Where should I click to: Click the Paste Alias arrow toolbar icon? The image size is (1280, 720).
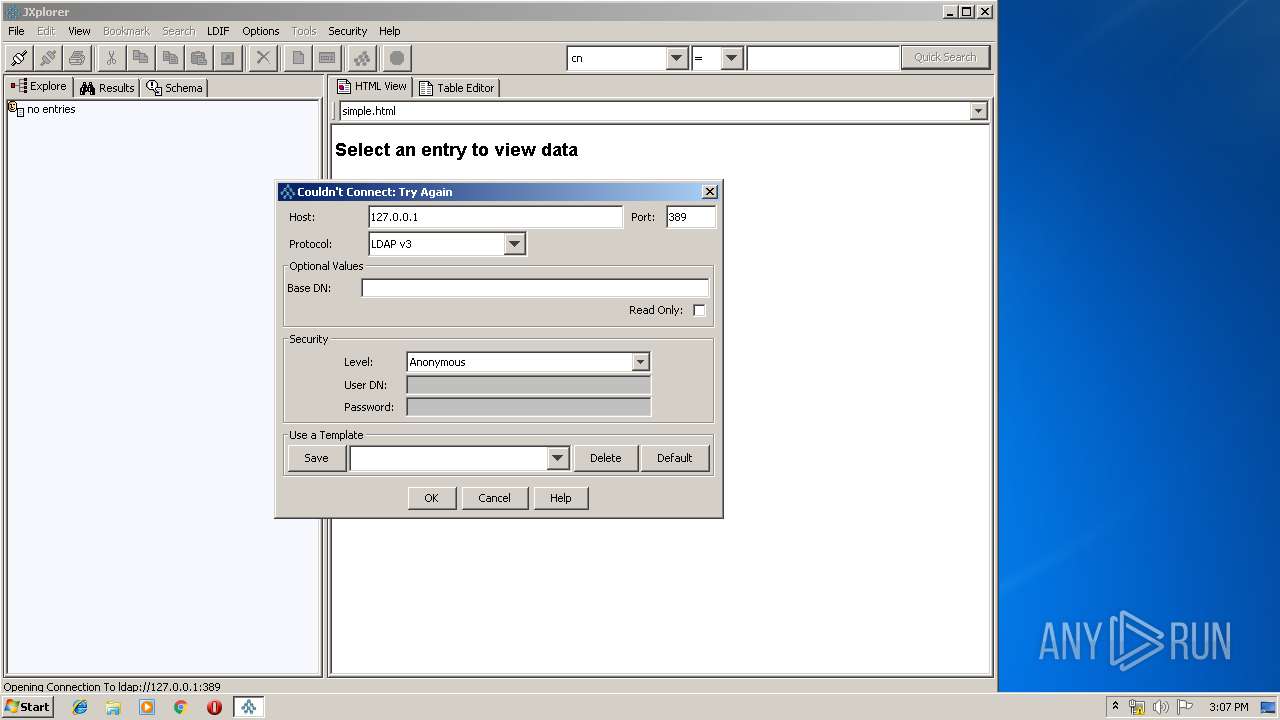click(x=228, y=58)
